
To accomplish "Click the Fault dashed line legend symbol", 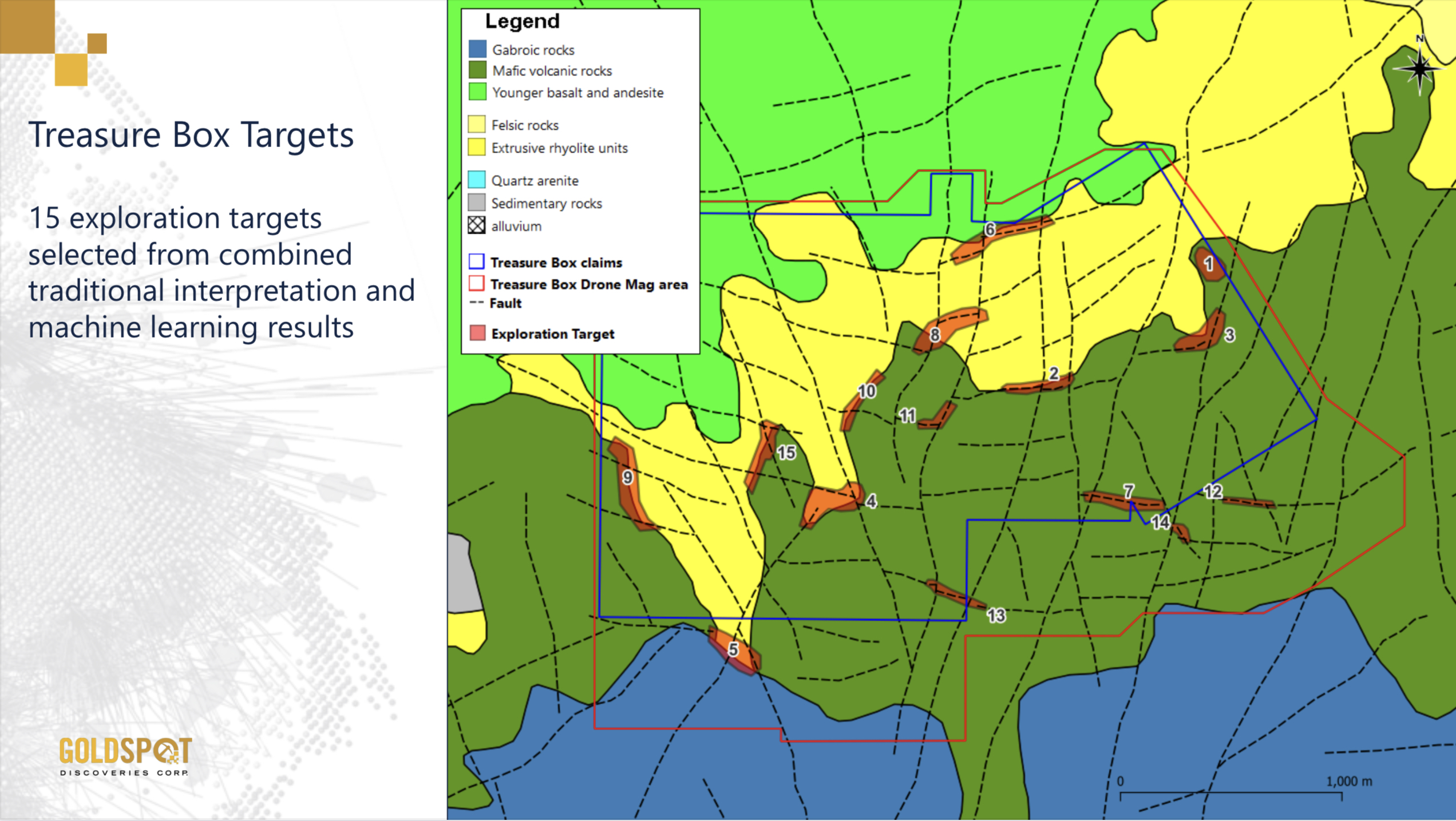I will coord(476,303).
